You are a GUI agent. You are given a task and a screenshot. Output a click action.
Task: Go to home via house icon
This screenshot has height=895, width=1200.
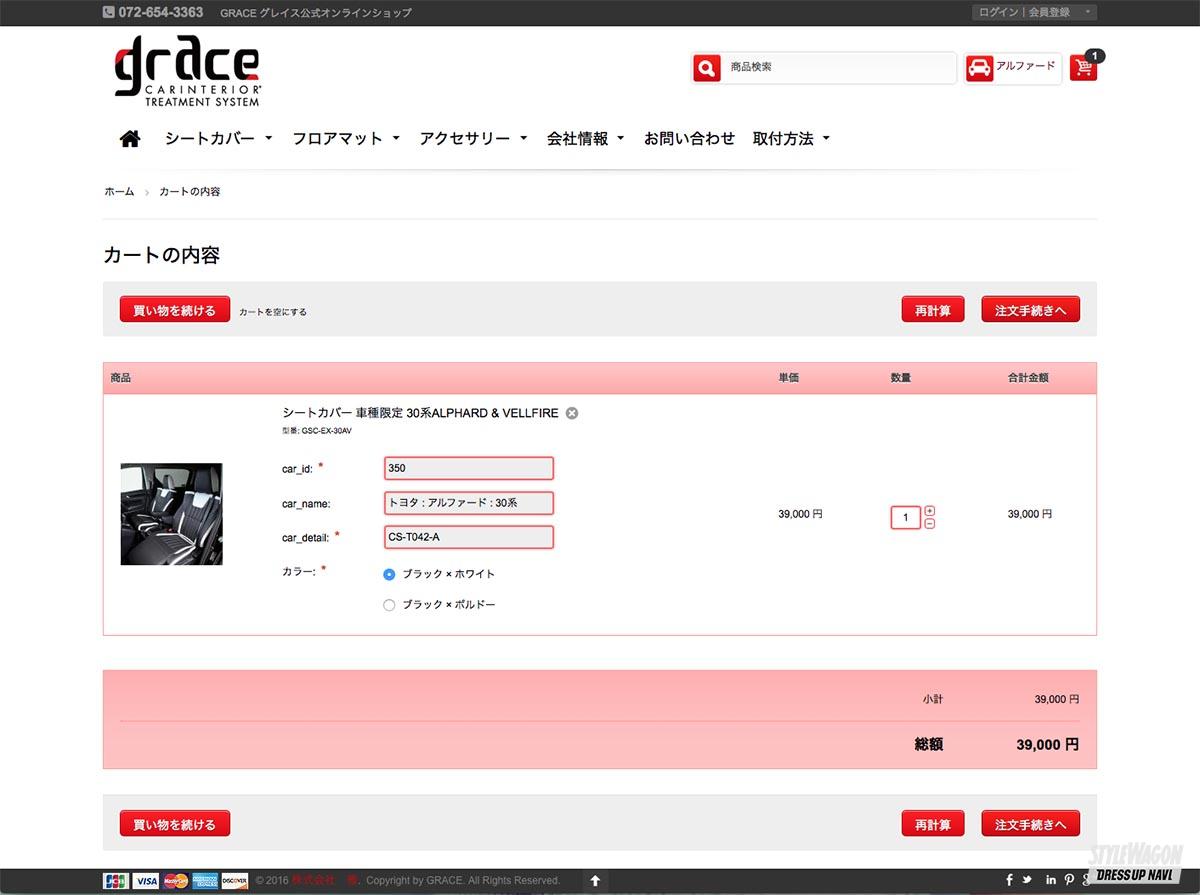pyautogui.click(x=130, y=139)
